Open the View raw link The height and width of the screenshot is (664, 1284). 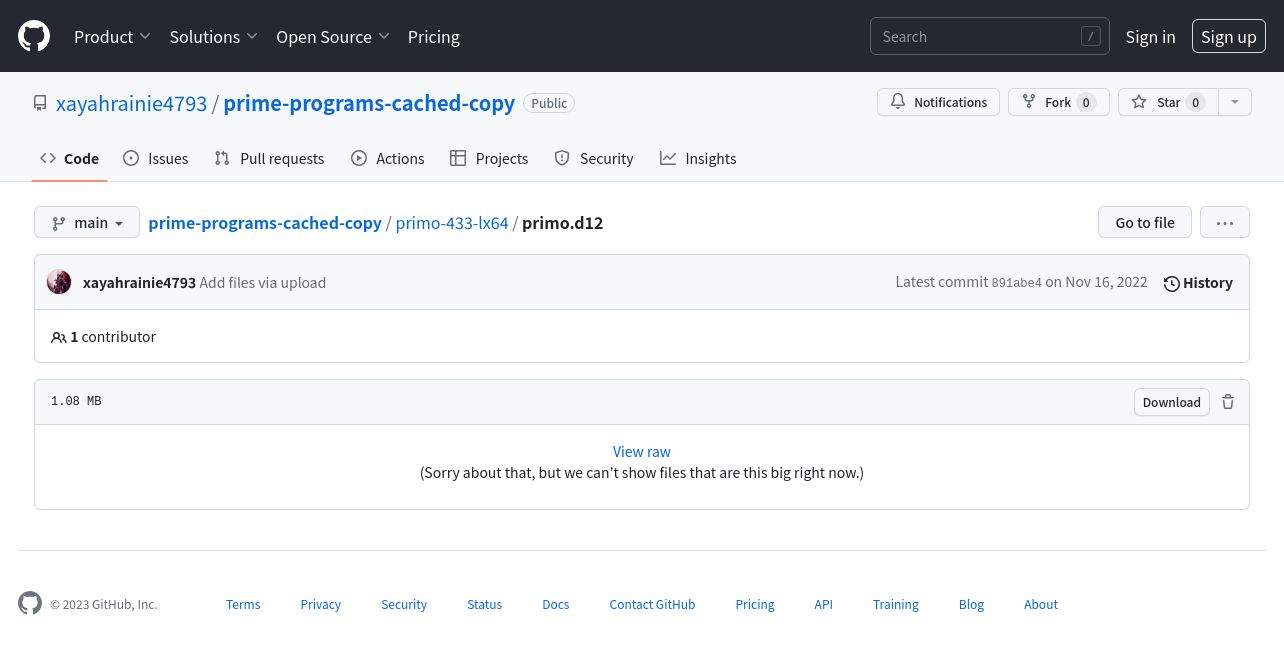pos(642,452)
